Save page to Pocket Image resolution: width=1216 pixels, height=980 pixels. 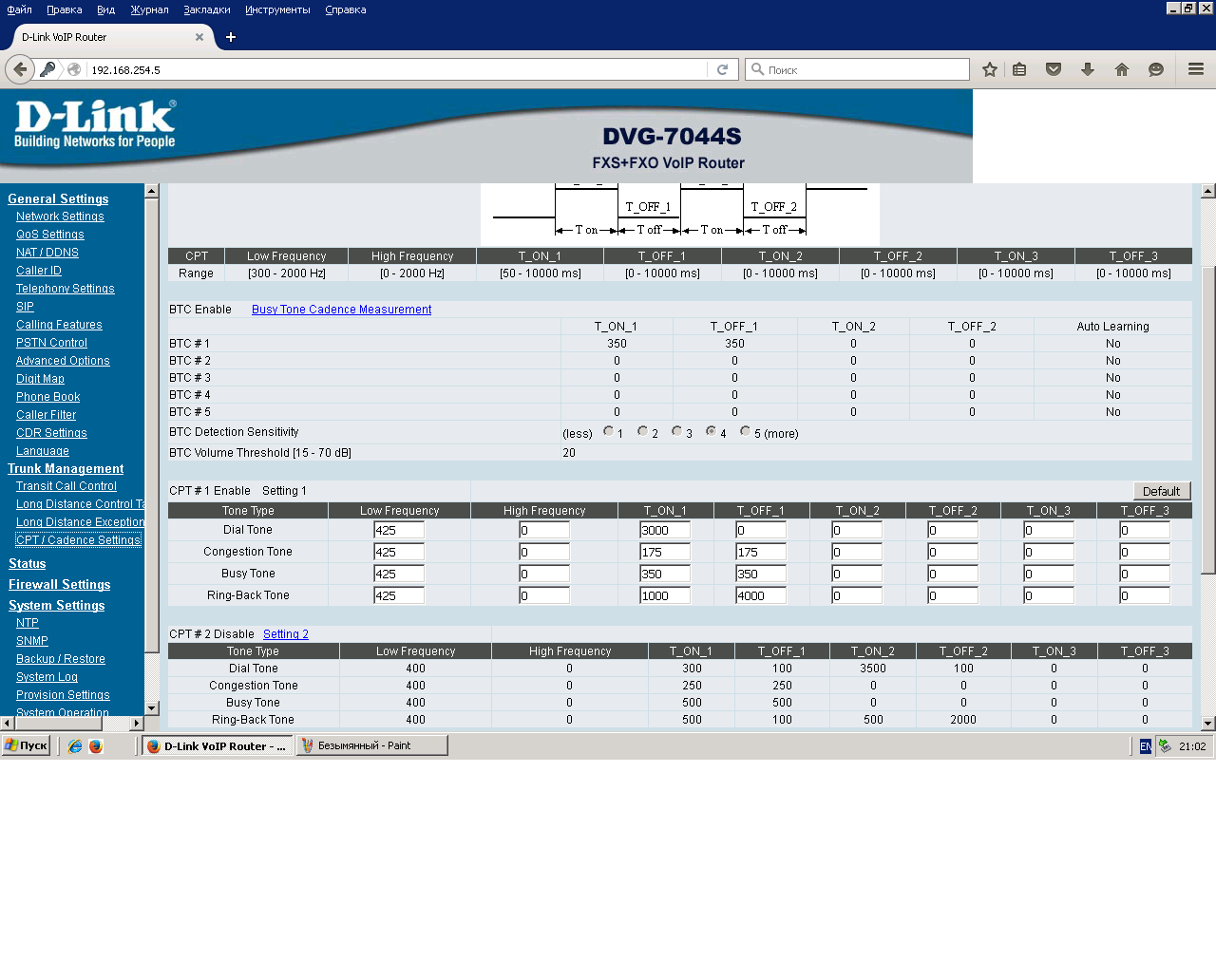pyautogui.click(x=1054, y=69)
